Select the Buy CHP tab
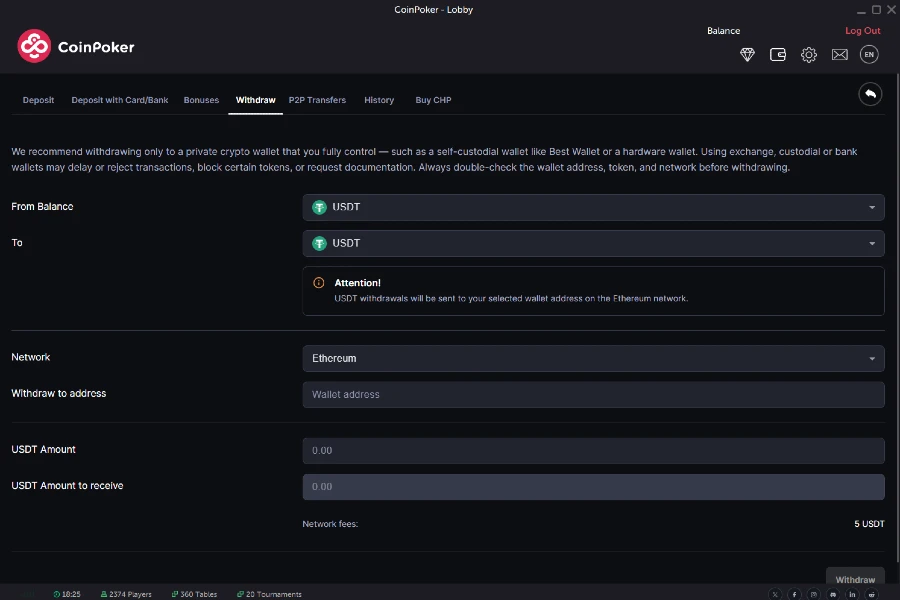This screenshot has height=600, width=900. point(432,100)
